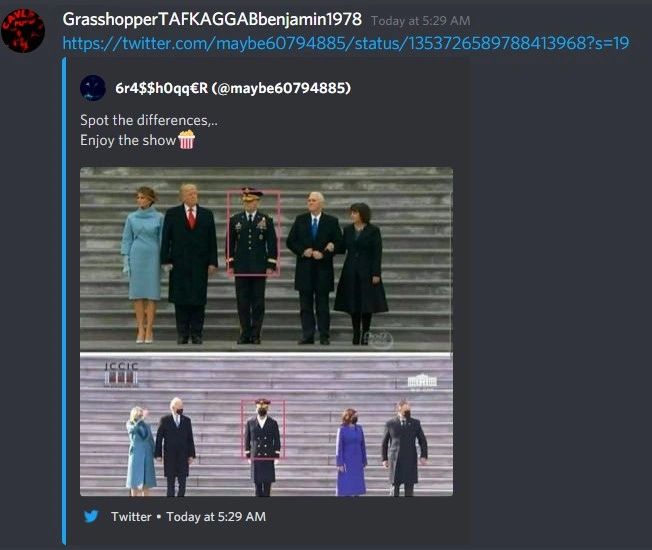Image resolution: width=652 pixels, height=550 pixels.
Task: Click the blue embed accent bar
Action: coord(64,301)
